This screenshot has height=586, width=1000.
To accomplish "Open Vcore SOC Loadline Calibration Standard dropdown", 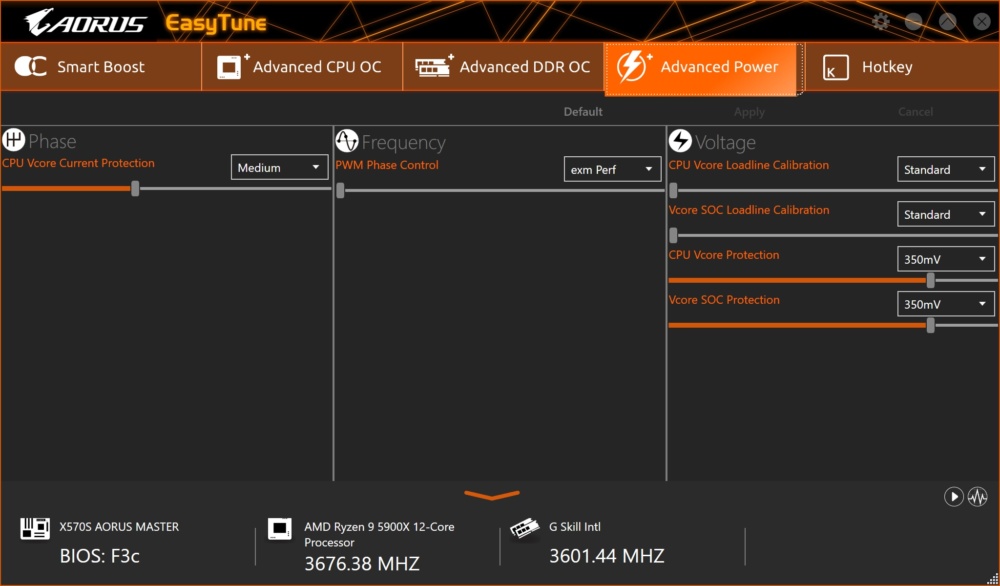I will tap(945, 214).
